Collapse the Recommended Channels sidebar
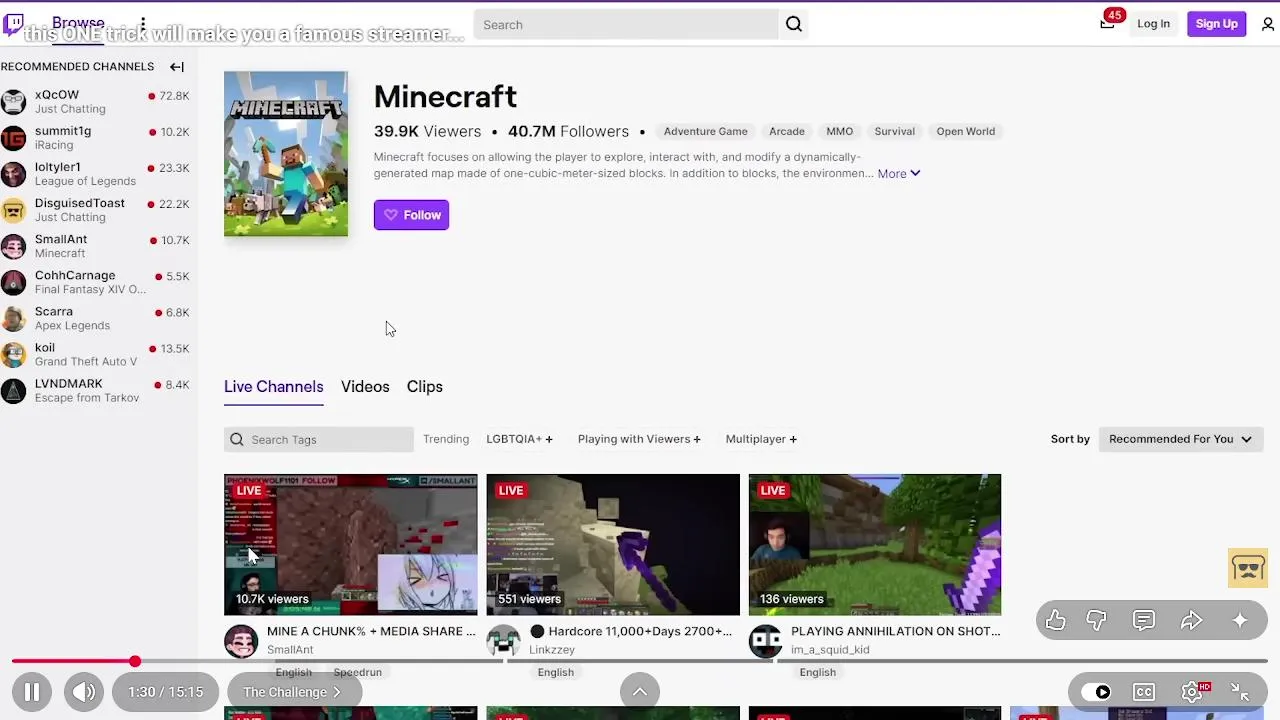This screenshot has width=1280, height=720. (177, 67)
